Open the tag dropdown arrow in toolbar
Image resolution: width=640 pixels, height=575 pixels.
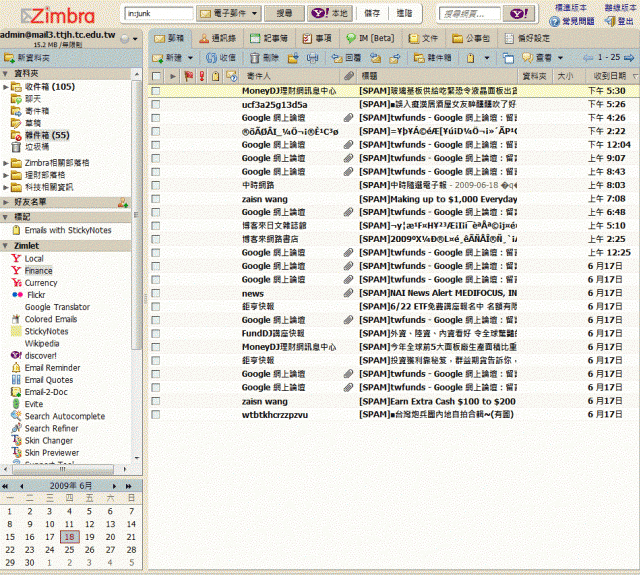pyautogui.click(x=487, y=58)
